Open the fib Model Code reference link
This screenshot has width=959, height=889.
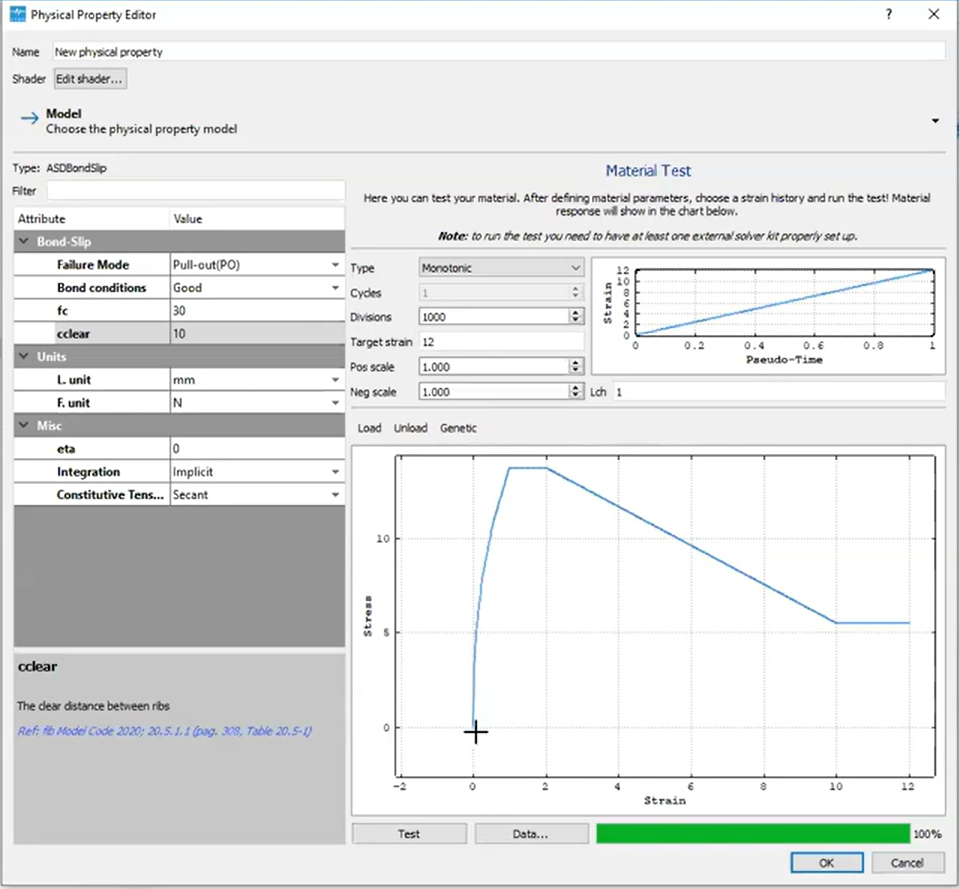click(165, 731)
